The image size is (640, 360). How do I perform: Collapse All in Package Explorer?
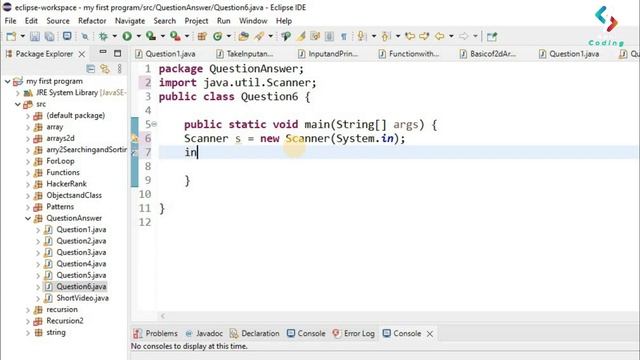pos(91,69)
